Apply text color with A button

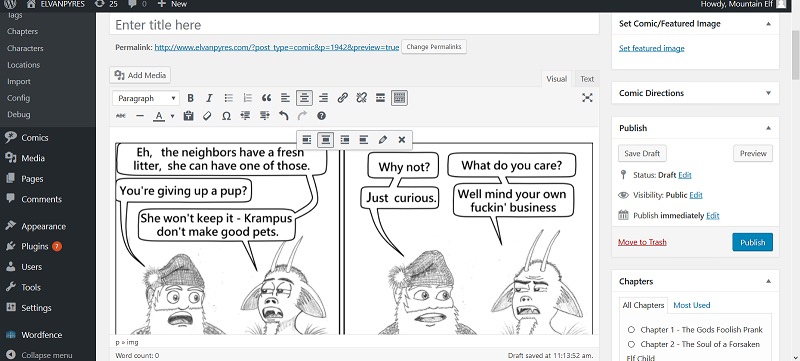(x=159, y=116)
